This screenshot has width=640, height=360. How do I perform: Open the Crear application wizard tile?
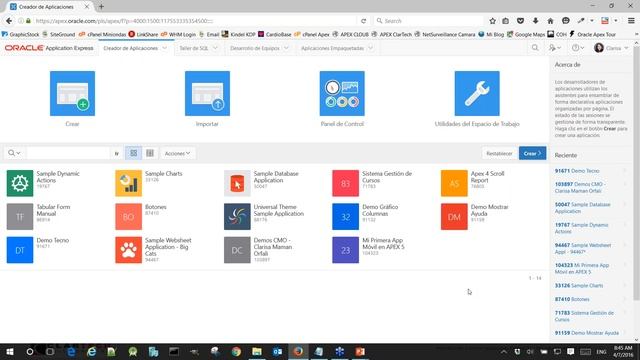(x=72, y=93)
